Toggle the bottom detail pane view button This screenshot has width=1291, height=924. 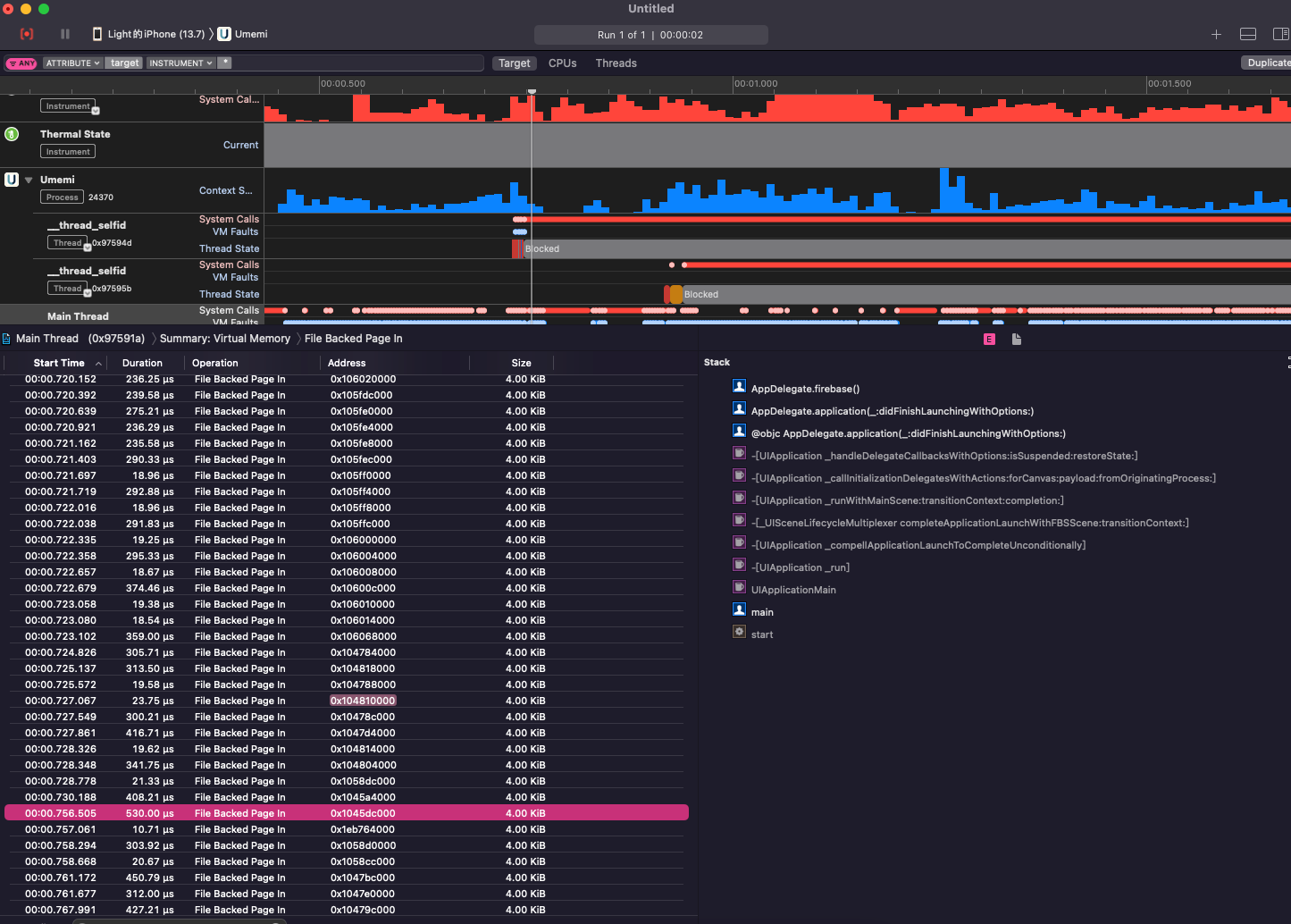[x=1248, y=34]
